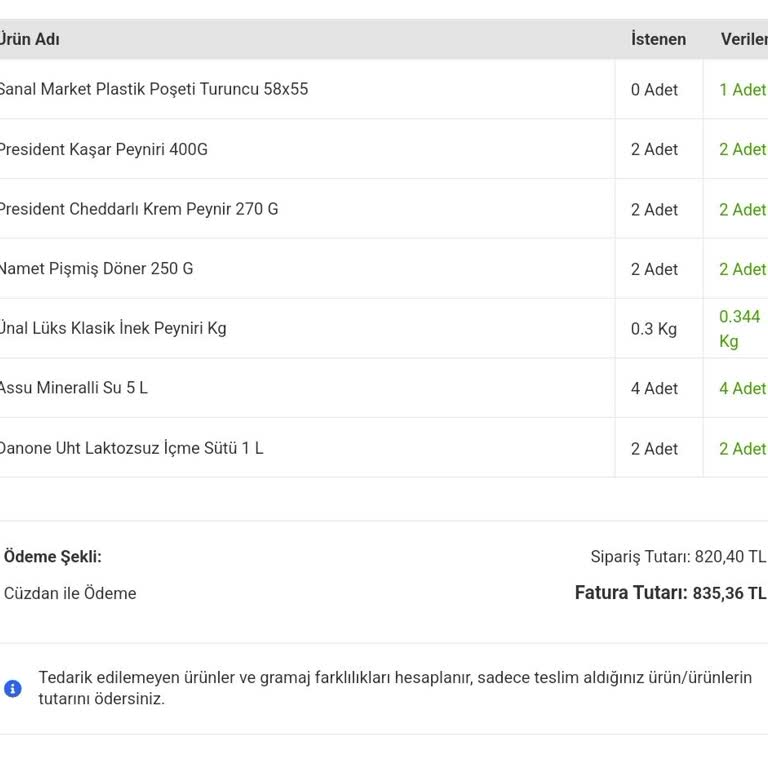Open President Kaşar Peyniri 400G item
Screen dimensions: 768x768
coord(102,149)
